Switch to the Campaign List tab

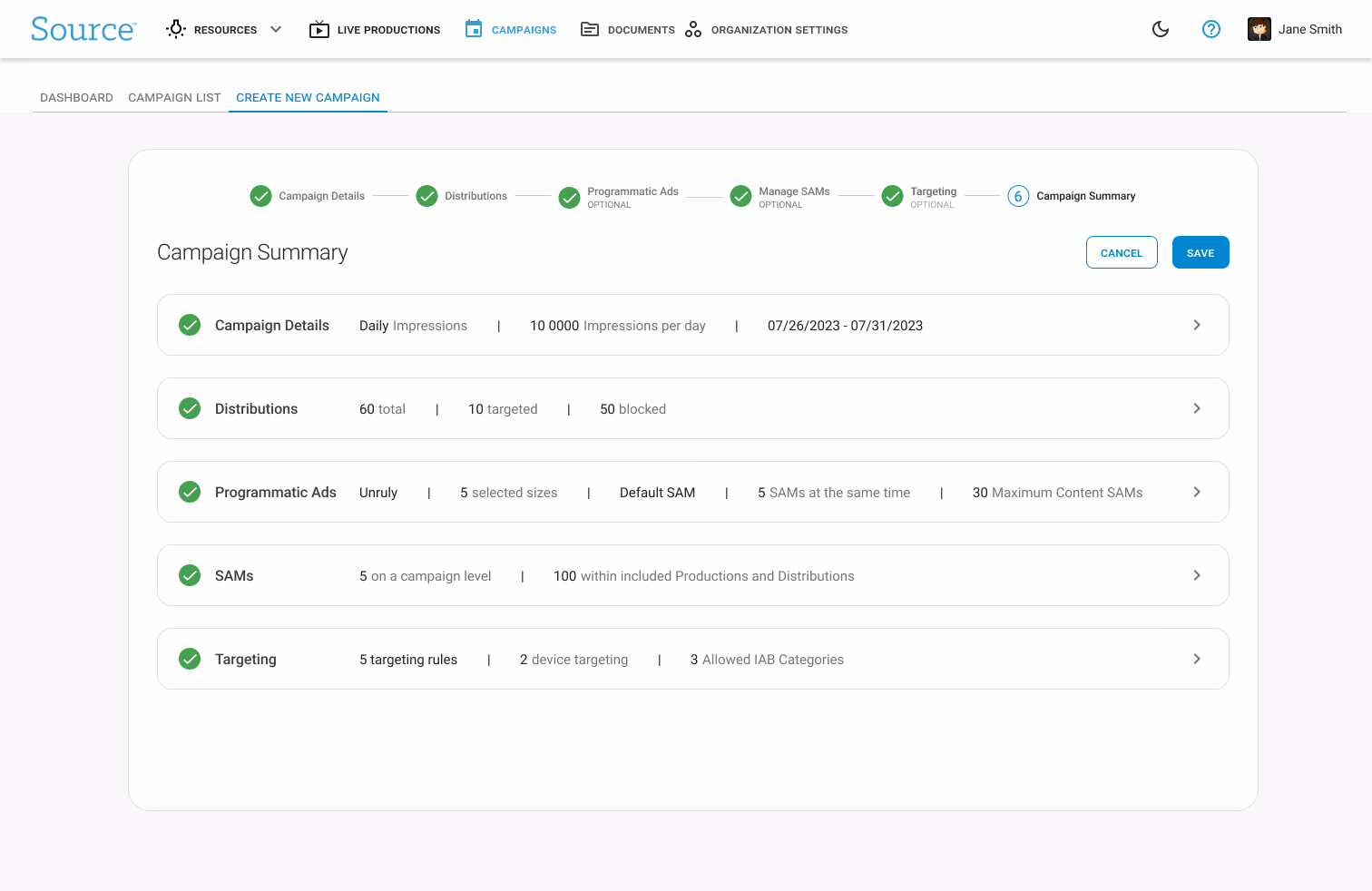tap(174, 97)
